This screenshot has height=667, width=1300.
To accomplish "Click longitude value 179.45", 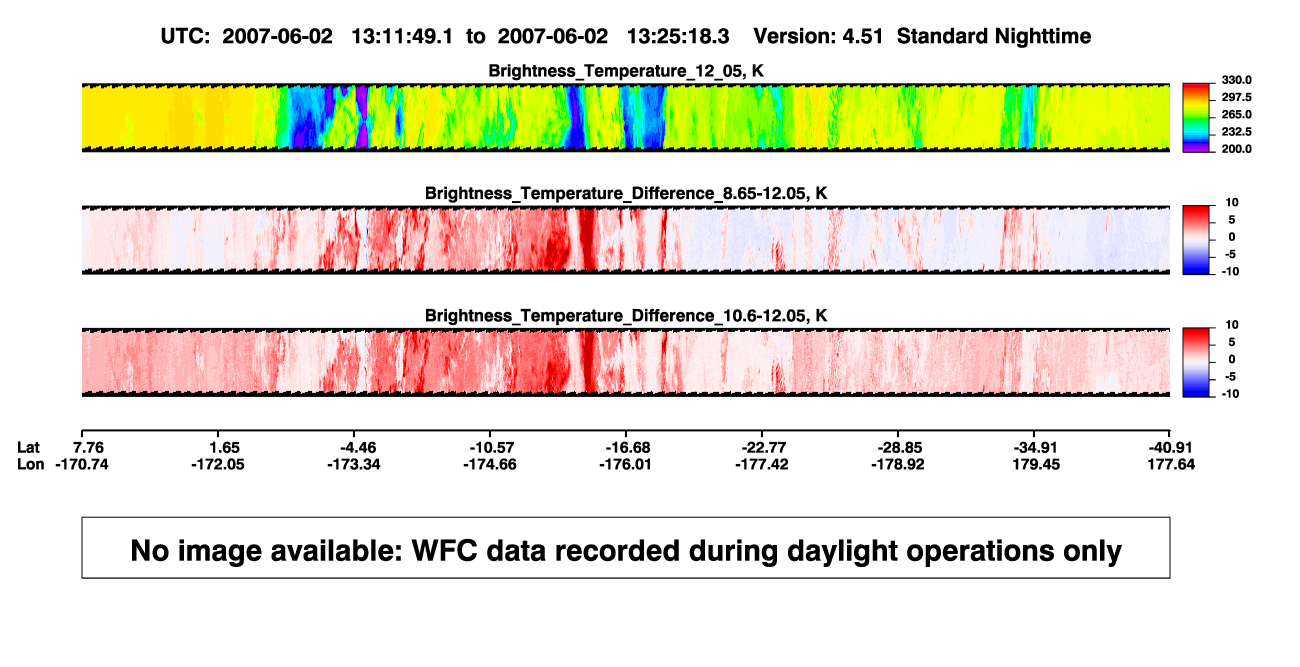I will coord(1035,464).
